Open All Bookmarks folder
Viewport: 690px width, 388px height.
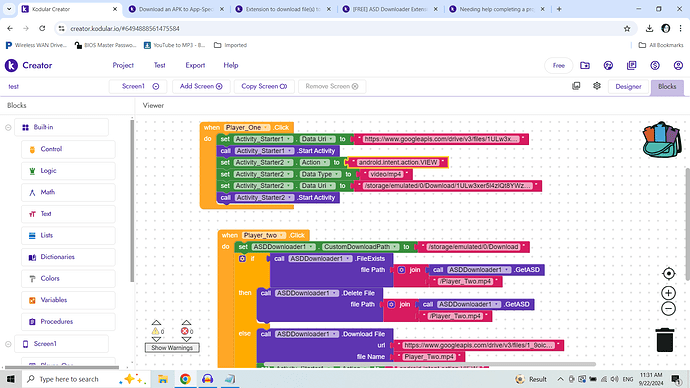(x=661, y=45)
